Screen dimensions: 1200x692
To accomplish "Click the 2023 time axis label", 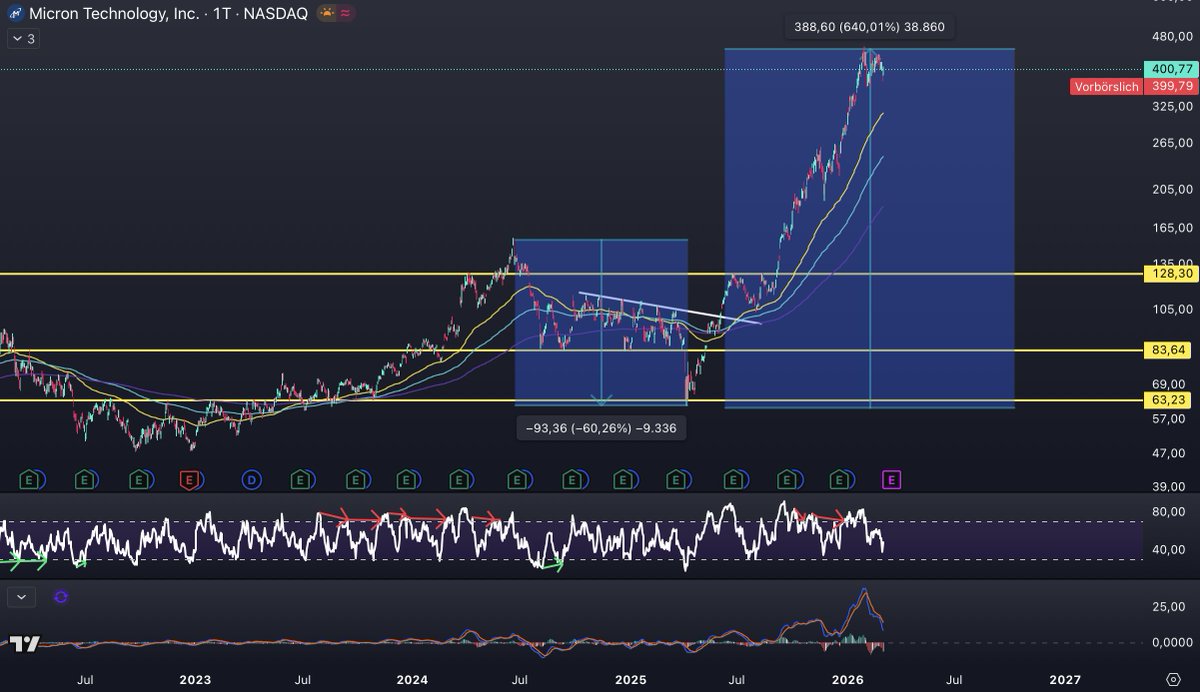I will click(x=195, y=680).
